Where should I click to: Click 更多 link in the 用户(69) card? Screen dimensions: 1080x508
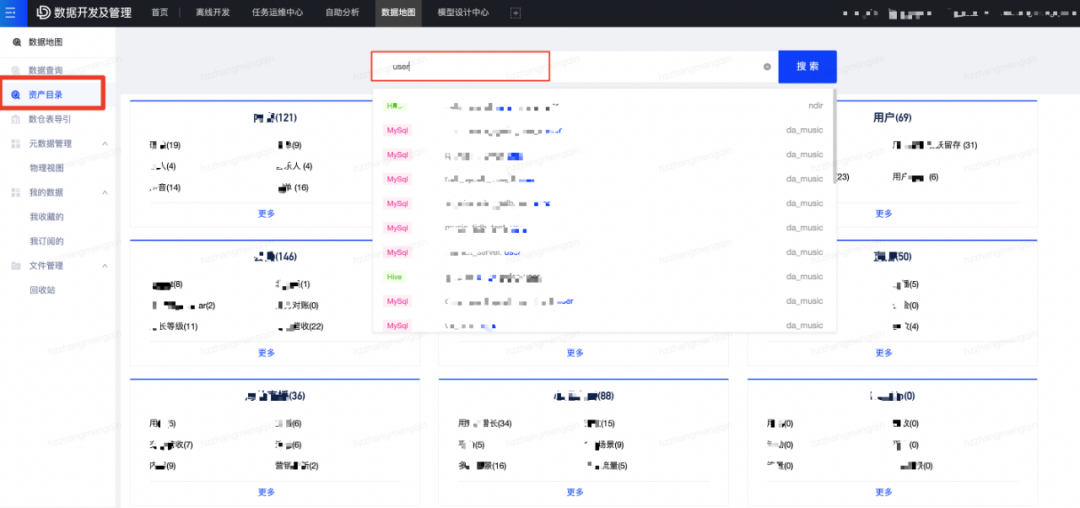tap(883, 213)
